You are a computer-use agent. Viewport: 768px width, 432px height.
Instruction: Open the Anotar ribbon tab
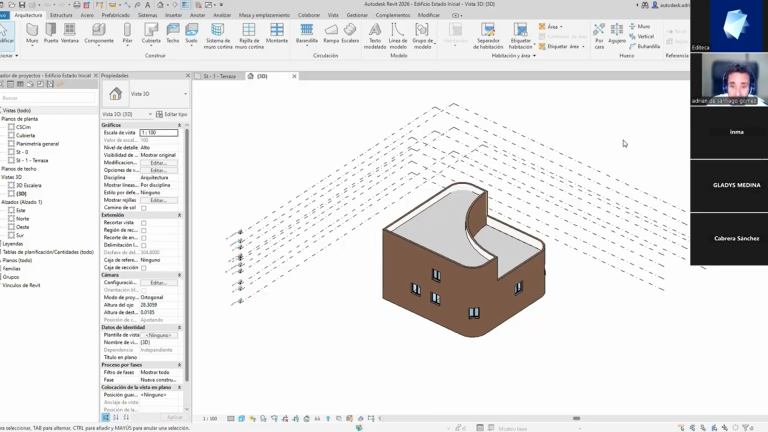point(197,15)
